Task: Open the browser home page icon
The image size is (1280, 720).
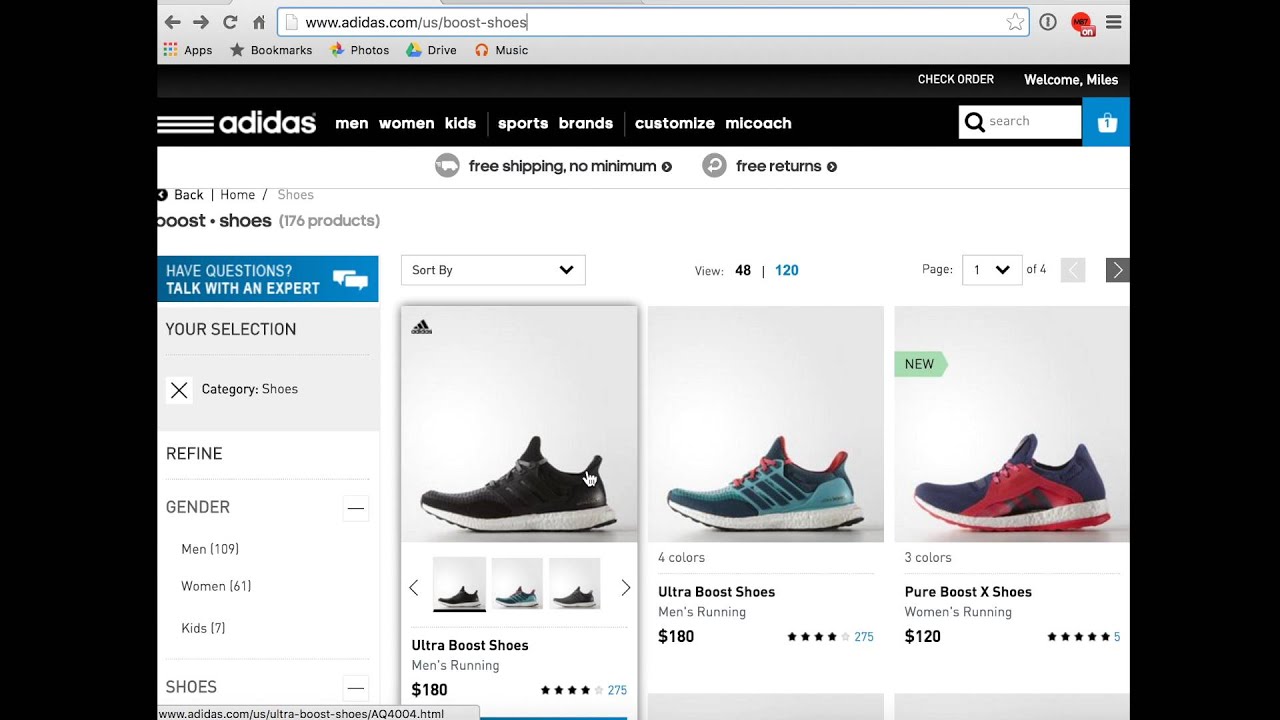Action: (259, 22)
